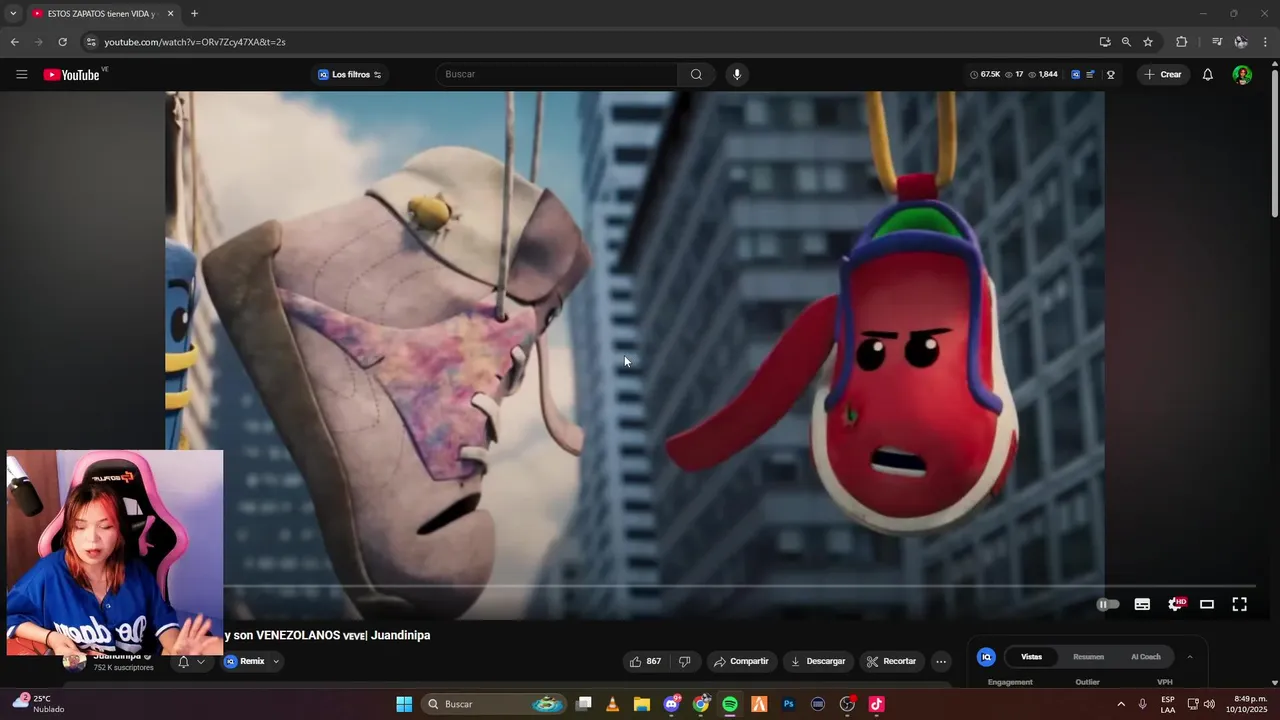Open more actions three-dot menu below video
The image size is (1280, 720).
940,661
